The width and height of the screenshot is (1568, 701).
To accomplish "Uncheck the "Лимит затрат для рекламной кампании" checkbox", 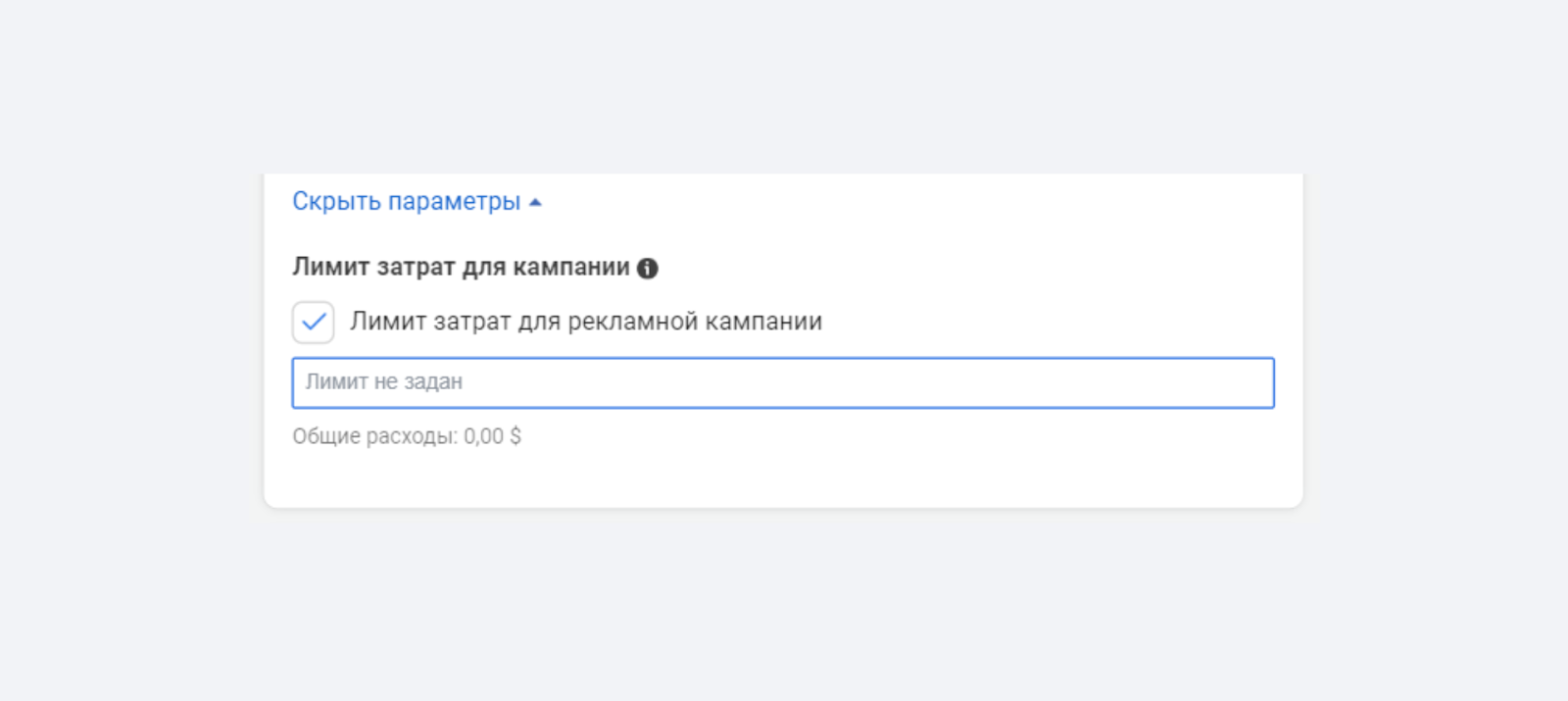I will pos(314,323).
